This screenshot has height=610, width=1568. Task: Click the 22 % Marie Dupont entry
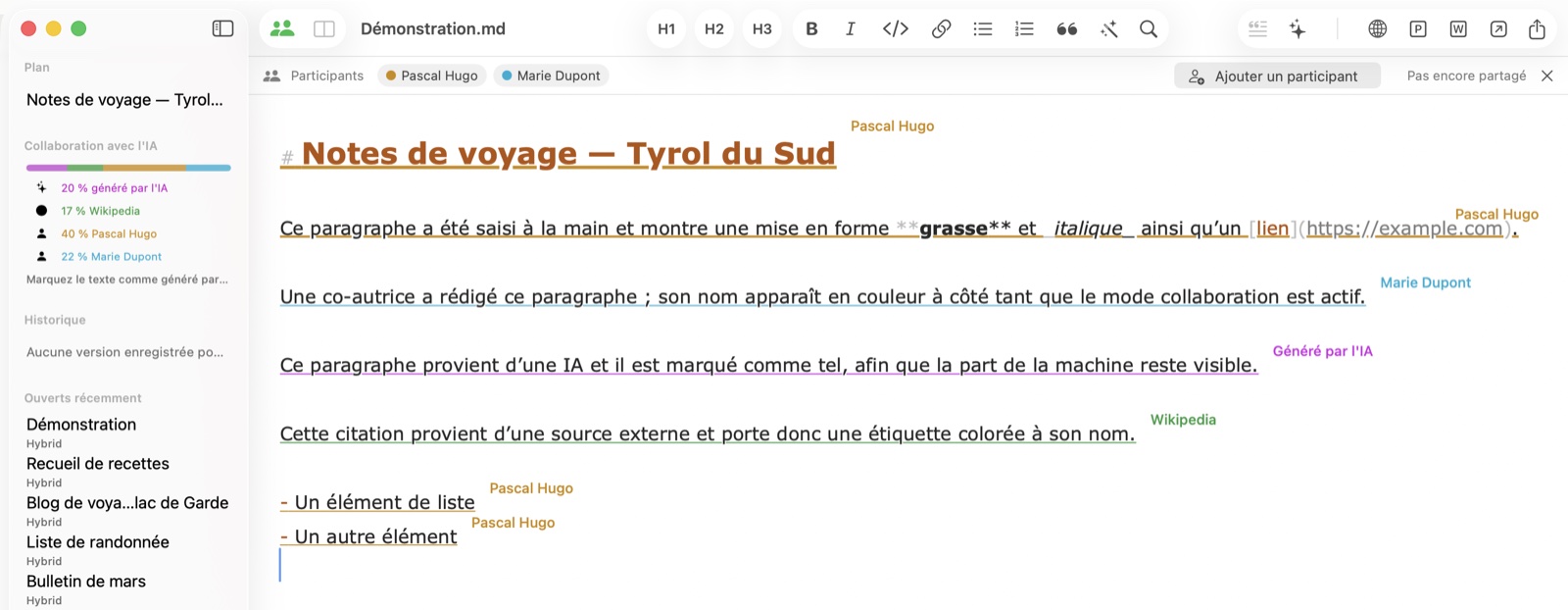click(x=111, y=256)
